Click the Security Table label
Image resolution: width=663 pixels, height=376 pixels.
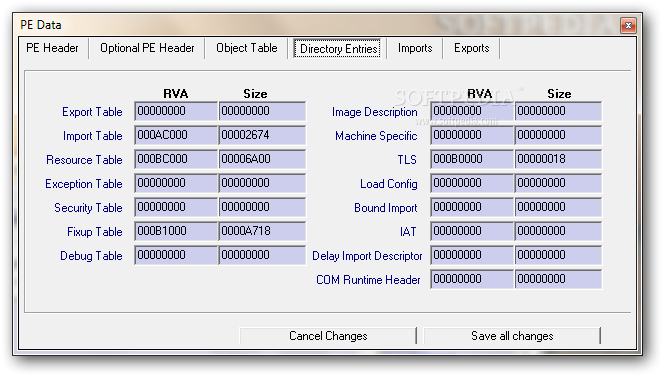tap(88, 208)
